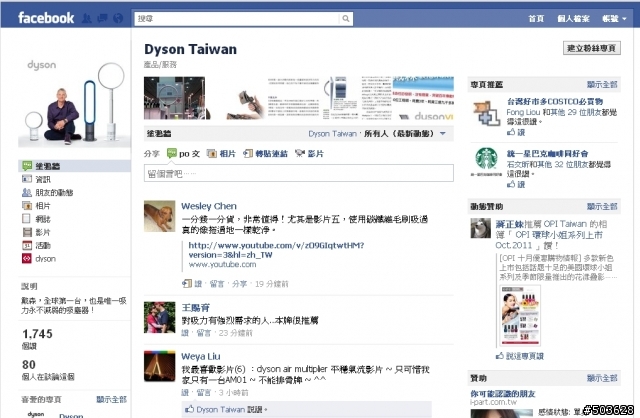Viewport: 640px width, 418px height.
Task: Expand the wall filter dropdown arrow
Action: click(x=443, y=133)
